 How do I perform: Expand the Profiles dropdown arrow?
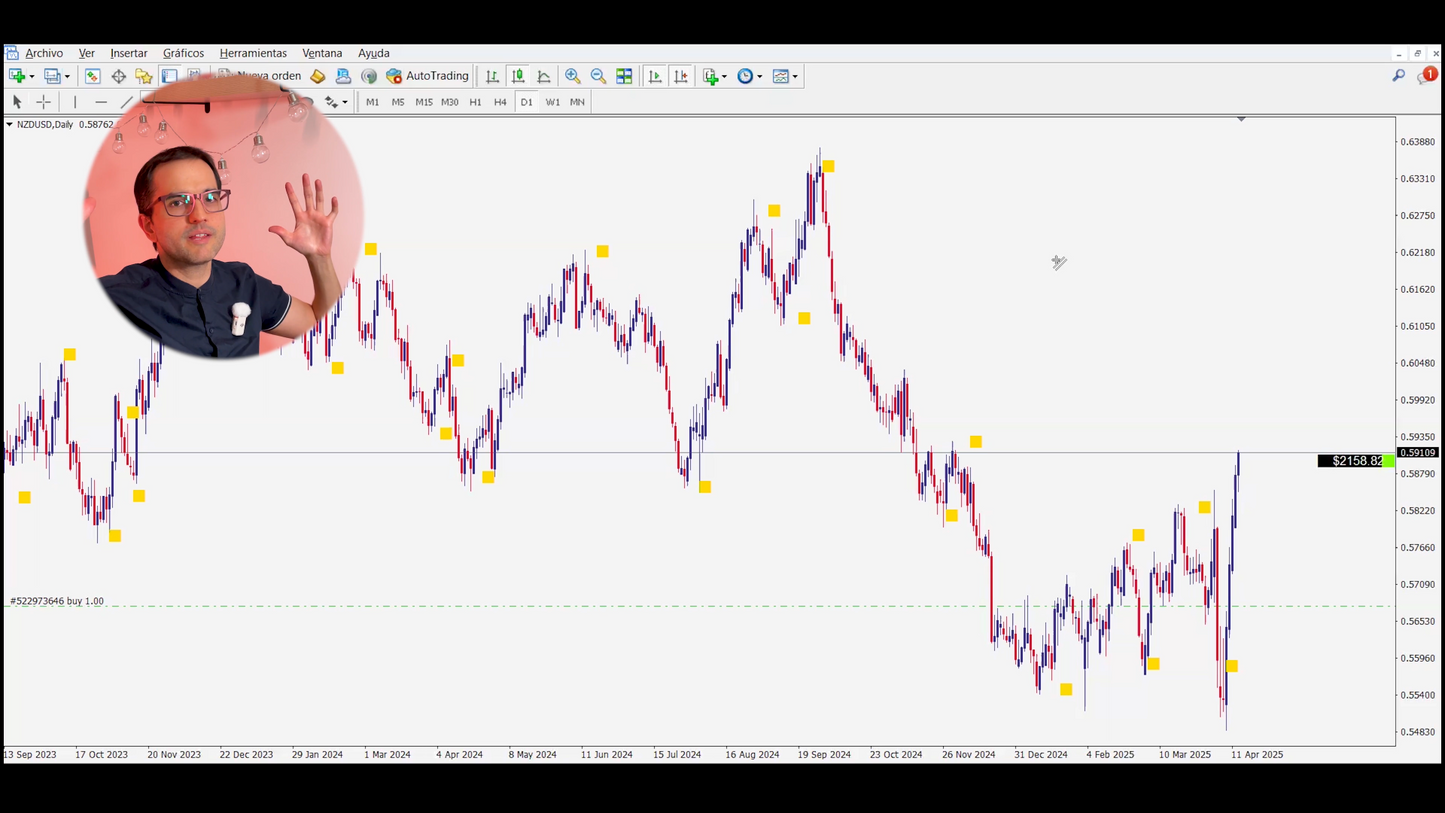click(x=67, y=76)
